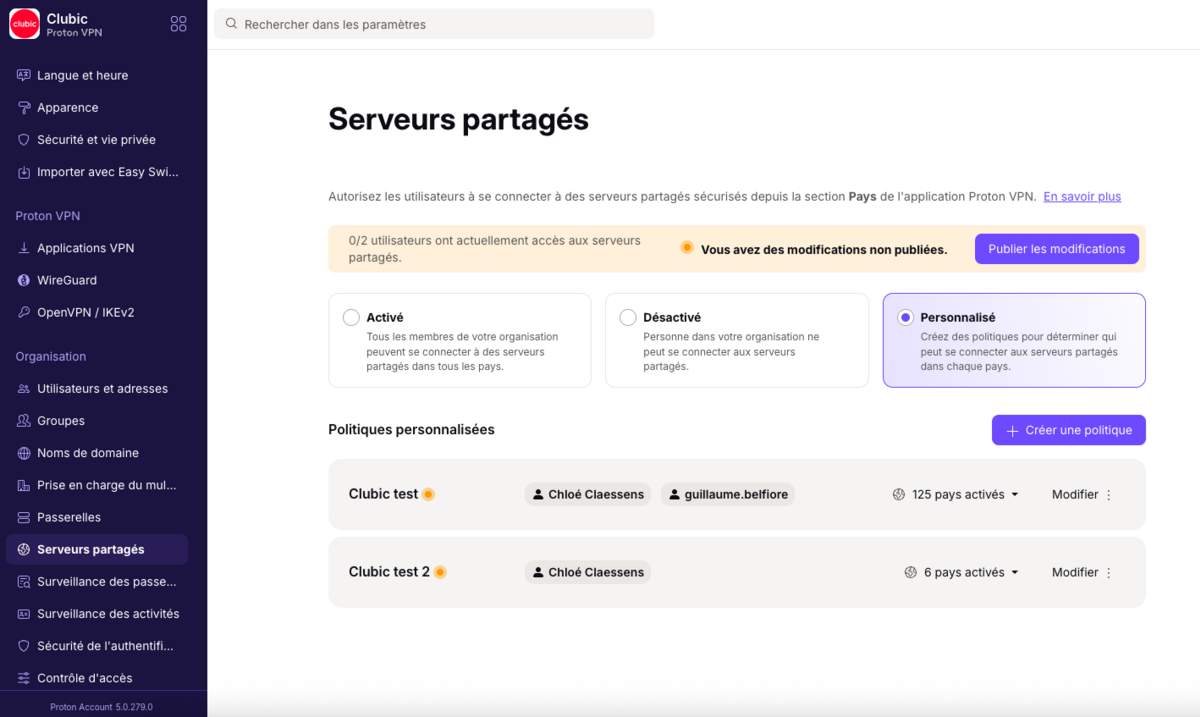Click Chloé Claessens chip in Clubic test row
Image resolution: width=1200 pixels, height=717 pixels.
point(588,494)
